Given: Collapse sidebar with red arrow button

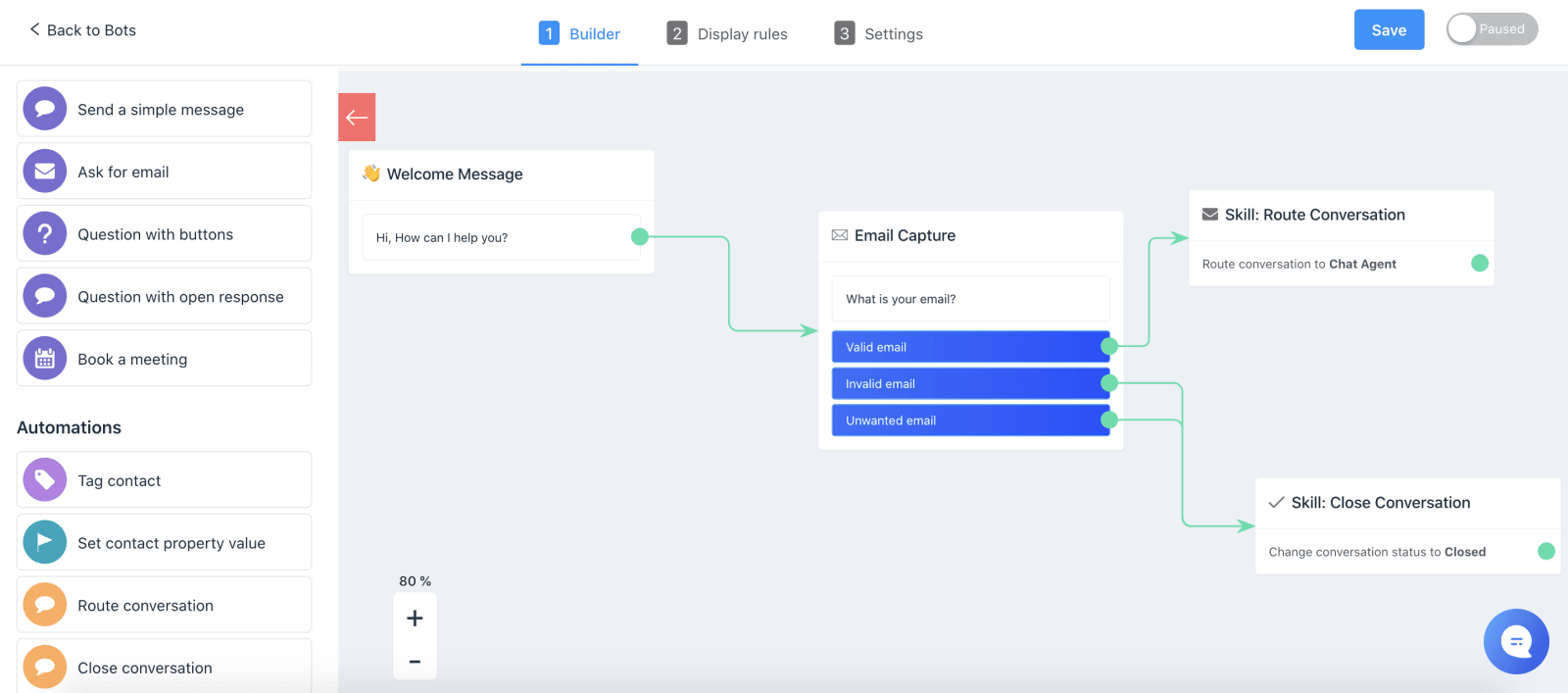Looking at the screenshot, I should (357, 118).
